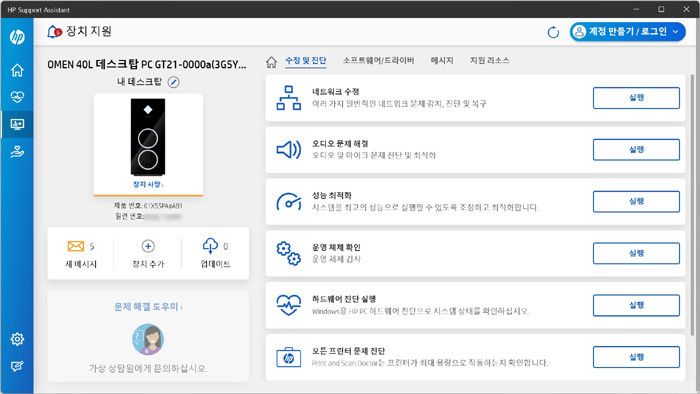Viewport: 700px width, 394px height.
Task: Click the 성능 최적화 title
Action: pyautogui.click(x=331, y=195)
